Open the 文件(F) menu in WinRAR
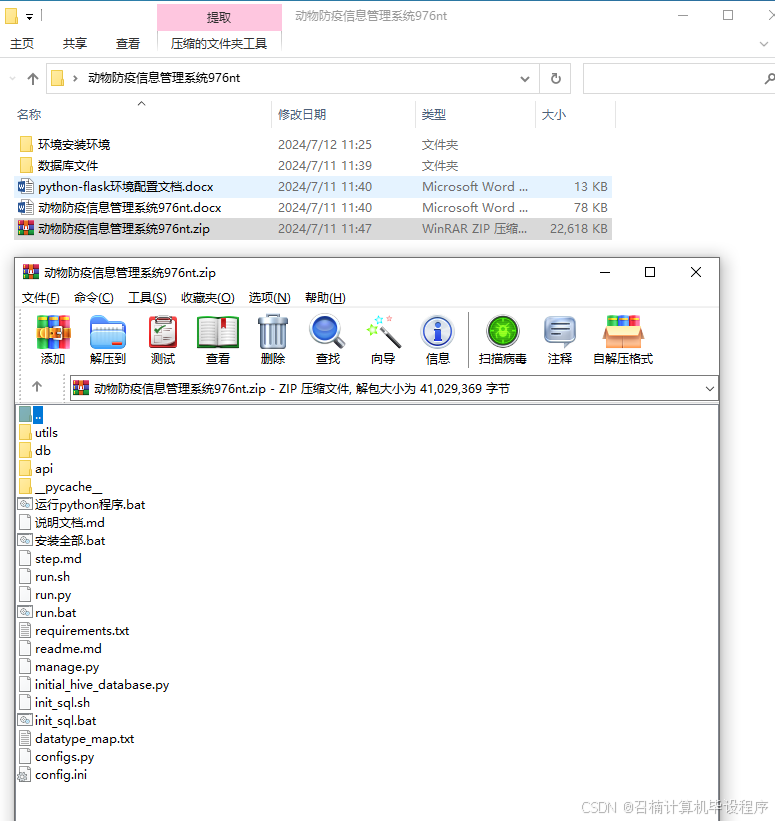This screenshot has height=821, width=775. coord(40,298)
